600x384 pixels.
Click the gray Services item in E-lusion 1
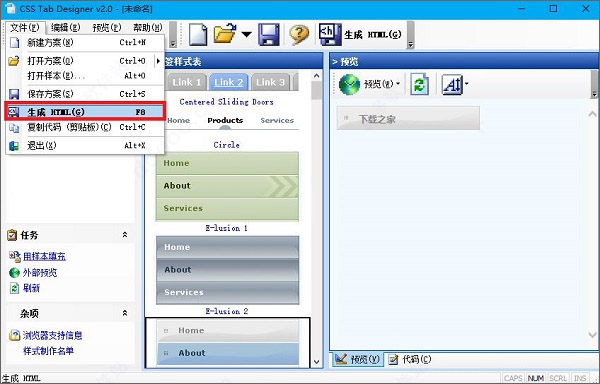point(227,292)
